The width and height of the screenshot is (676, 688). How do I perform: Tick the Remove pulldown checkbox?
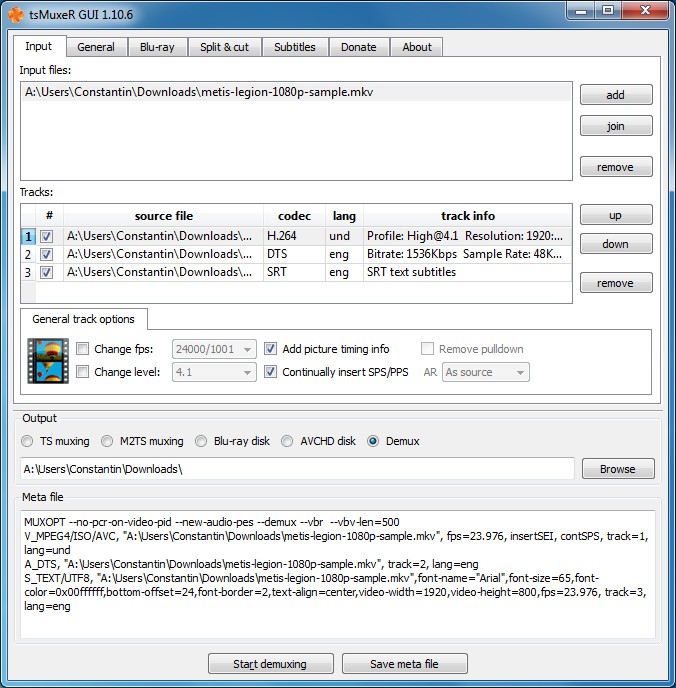tap(427, 349)
